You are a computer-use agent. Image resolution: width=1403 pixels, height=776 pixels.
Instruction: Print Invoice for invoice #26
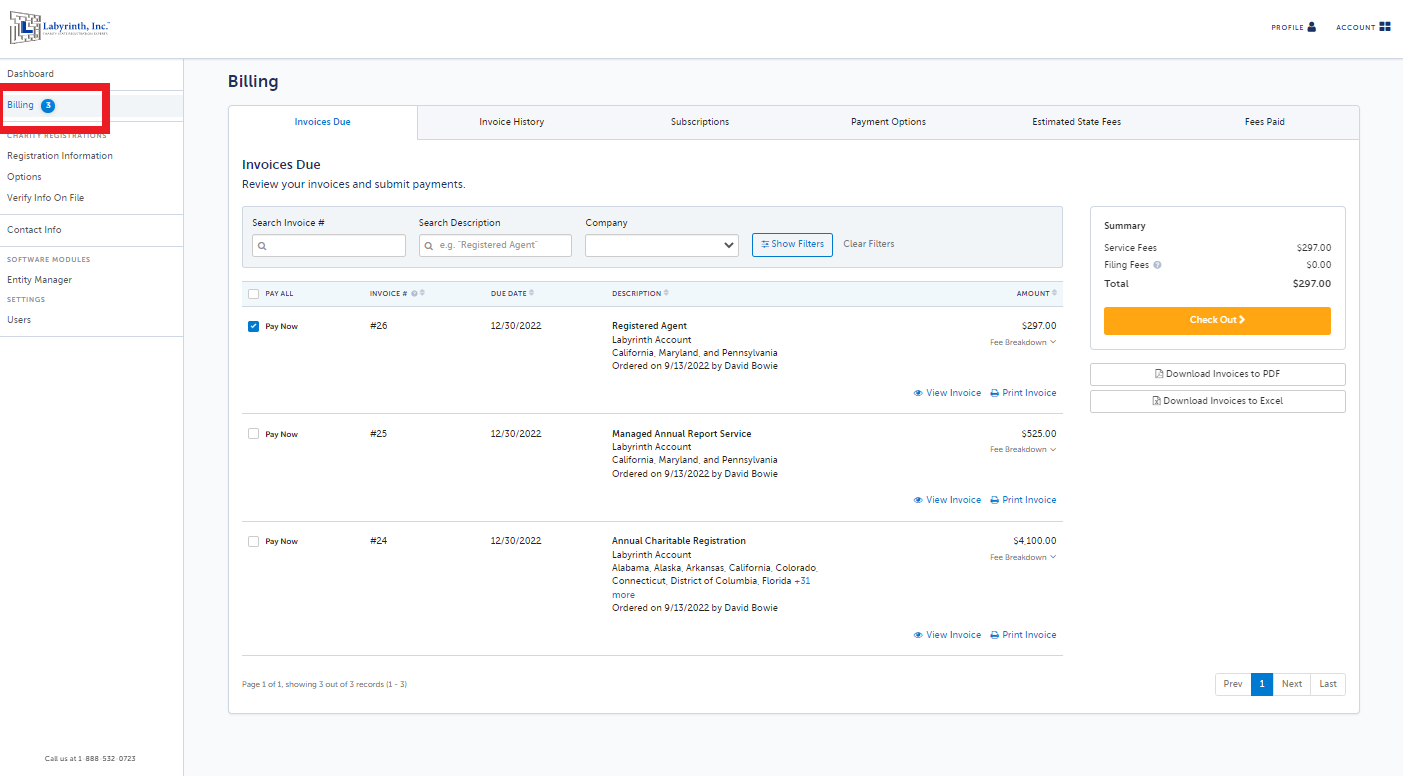coord(1023,393)
